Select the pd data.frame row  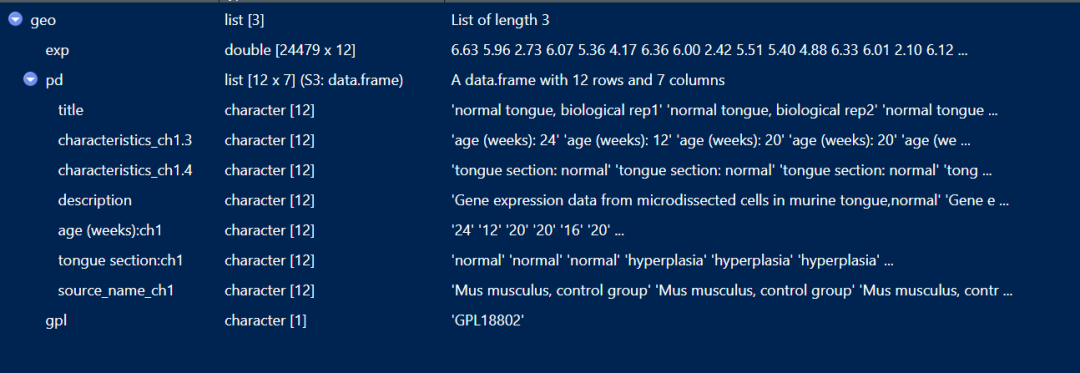540,81
